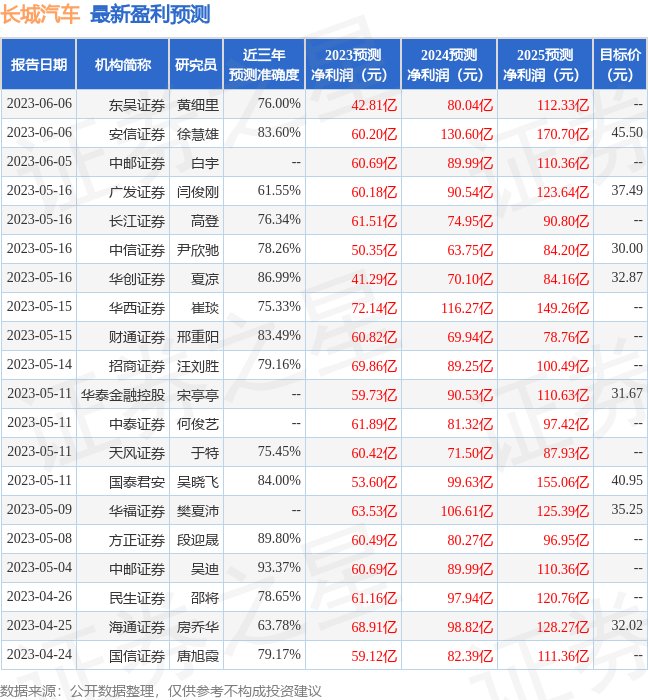Click the 2023-04-24 date cell

tap(39, 654)
